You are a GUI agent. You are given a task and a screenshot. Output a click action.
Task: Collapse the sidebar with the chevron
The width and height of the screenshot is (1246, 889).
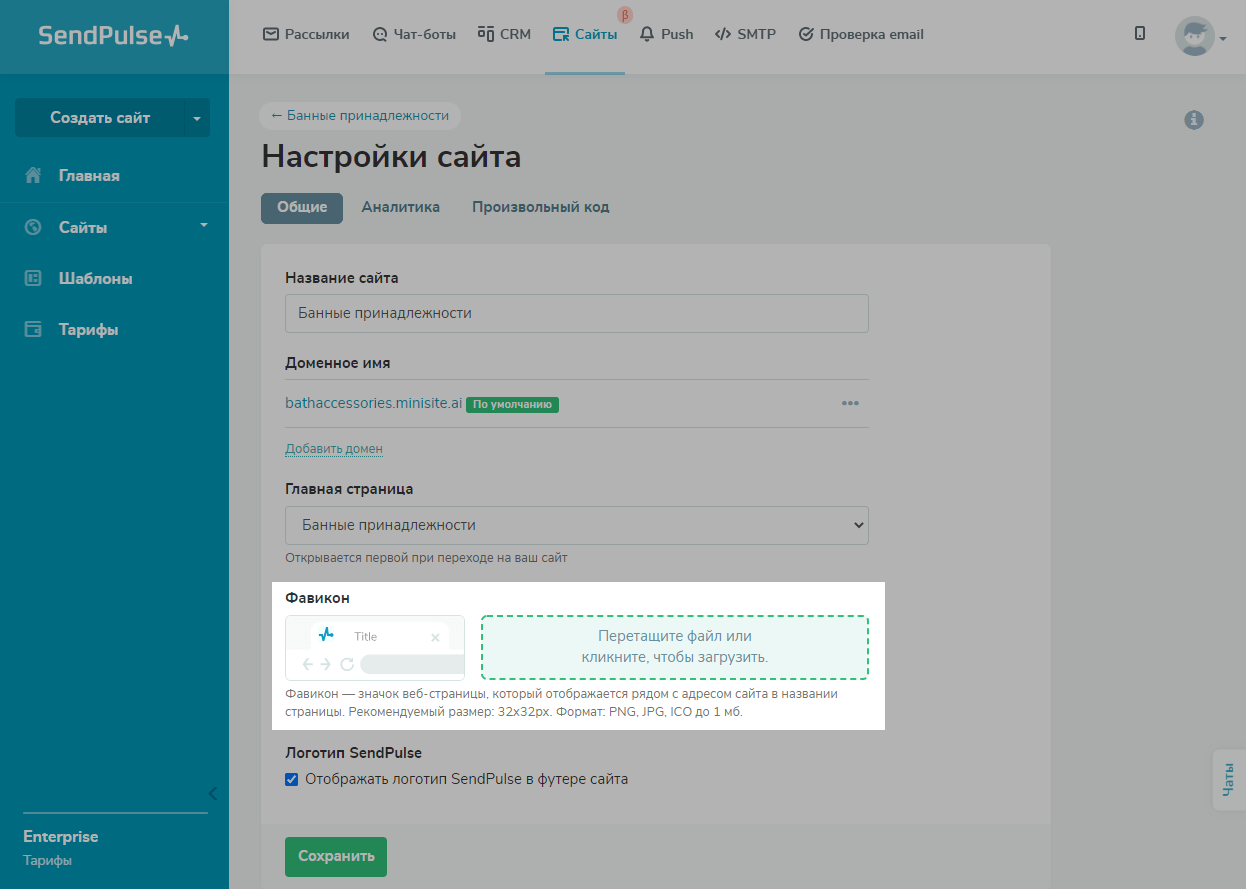pos(212,793)
